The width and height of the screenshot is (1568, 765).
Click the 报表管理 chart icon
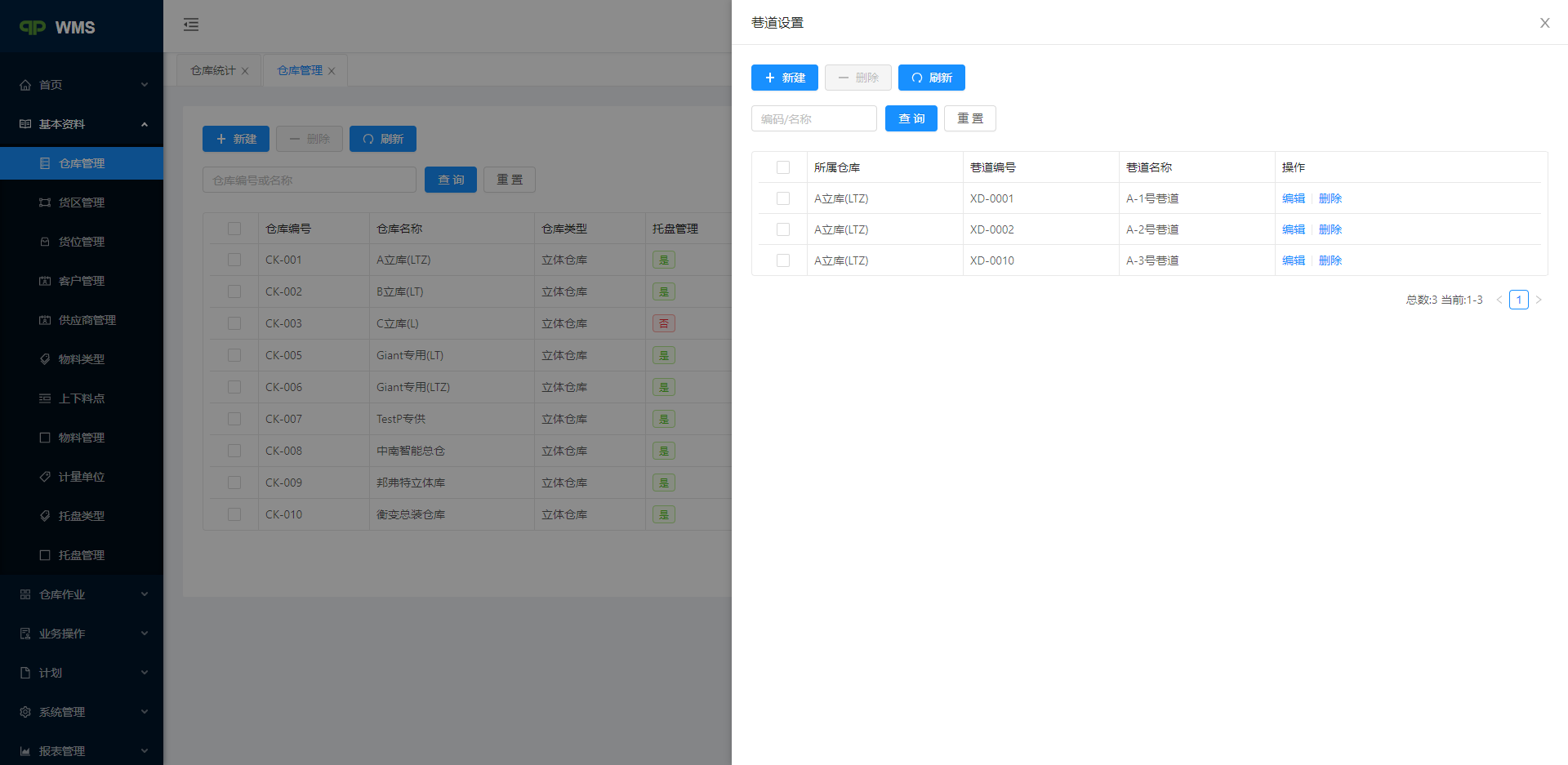click(25, 751)
